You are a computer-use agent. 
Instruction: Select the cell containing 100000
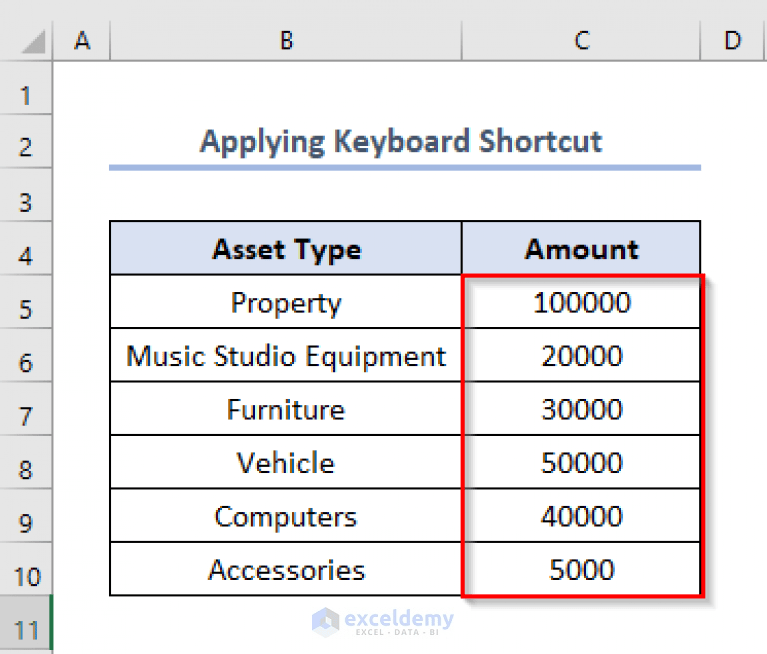581,302
